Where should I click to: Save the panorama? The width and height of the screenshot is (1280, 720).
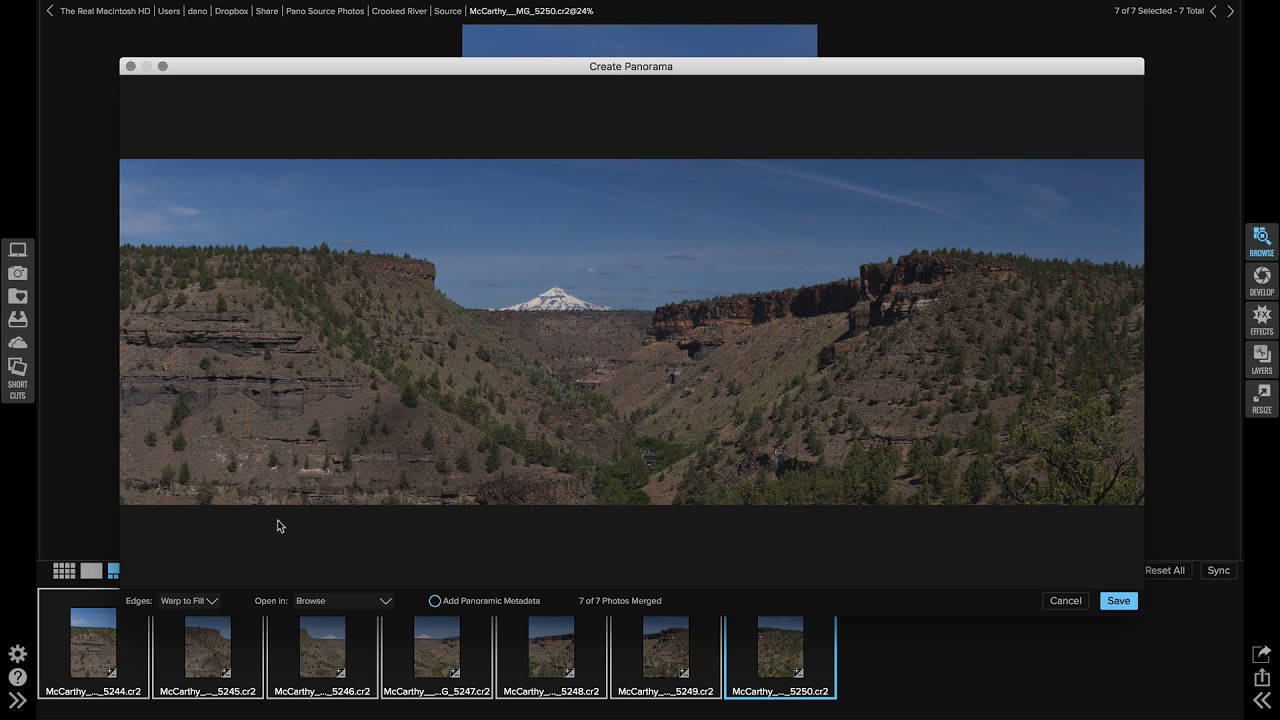coord(1119,601)
